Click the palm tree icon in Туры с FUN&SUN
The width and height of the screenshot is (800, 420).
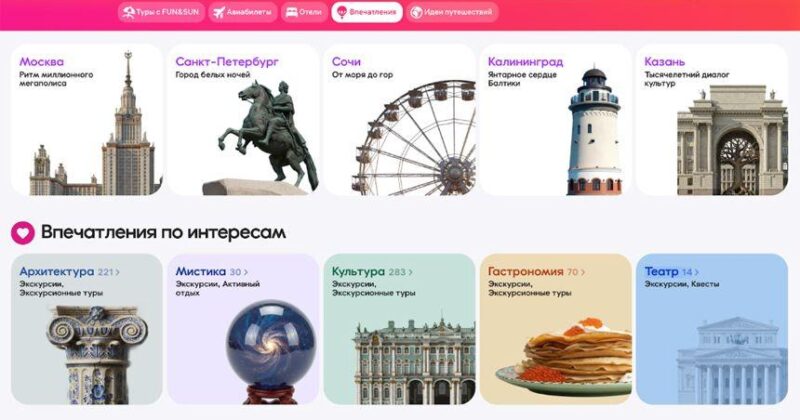click(x=128, y=12)
